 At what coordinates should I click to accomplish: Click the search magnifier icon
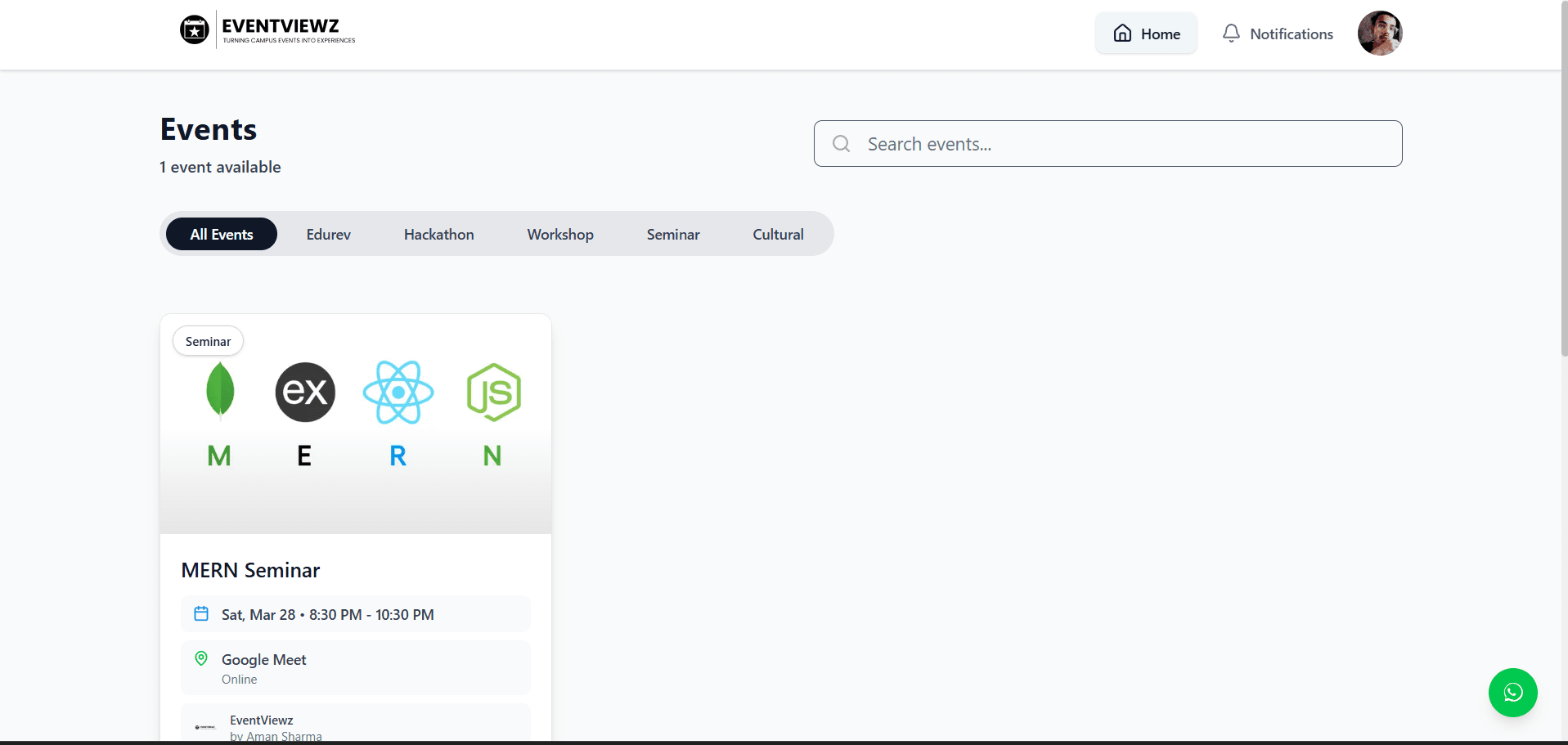(841, 143)
